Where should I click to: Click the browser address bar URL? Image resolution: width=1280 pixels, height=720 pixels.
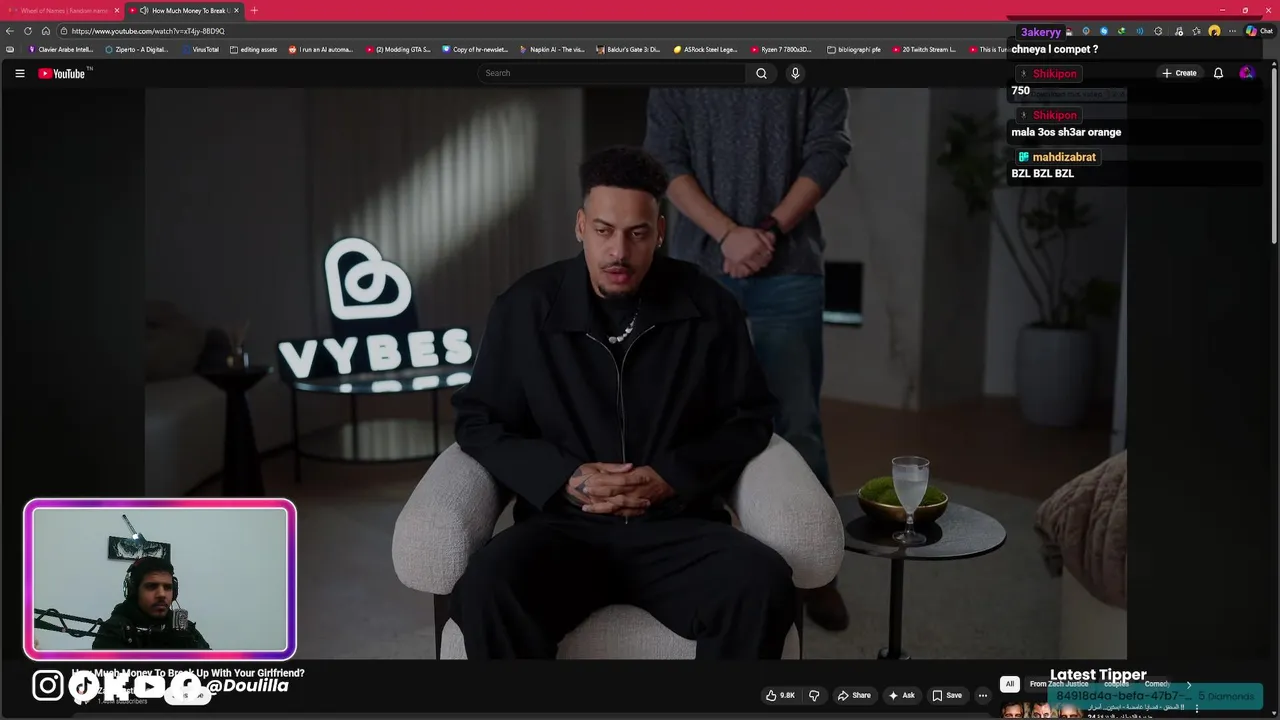148,31
